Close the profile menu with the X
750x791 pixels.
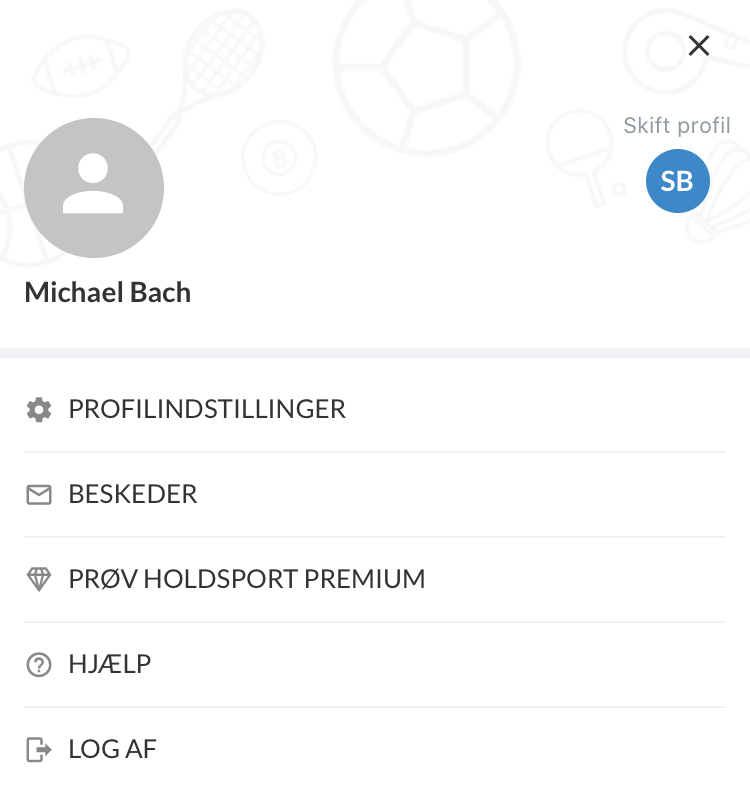[x=699, y=46]
